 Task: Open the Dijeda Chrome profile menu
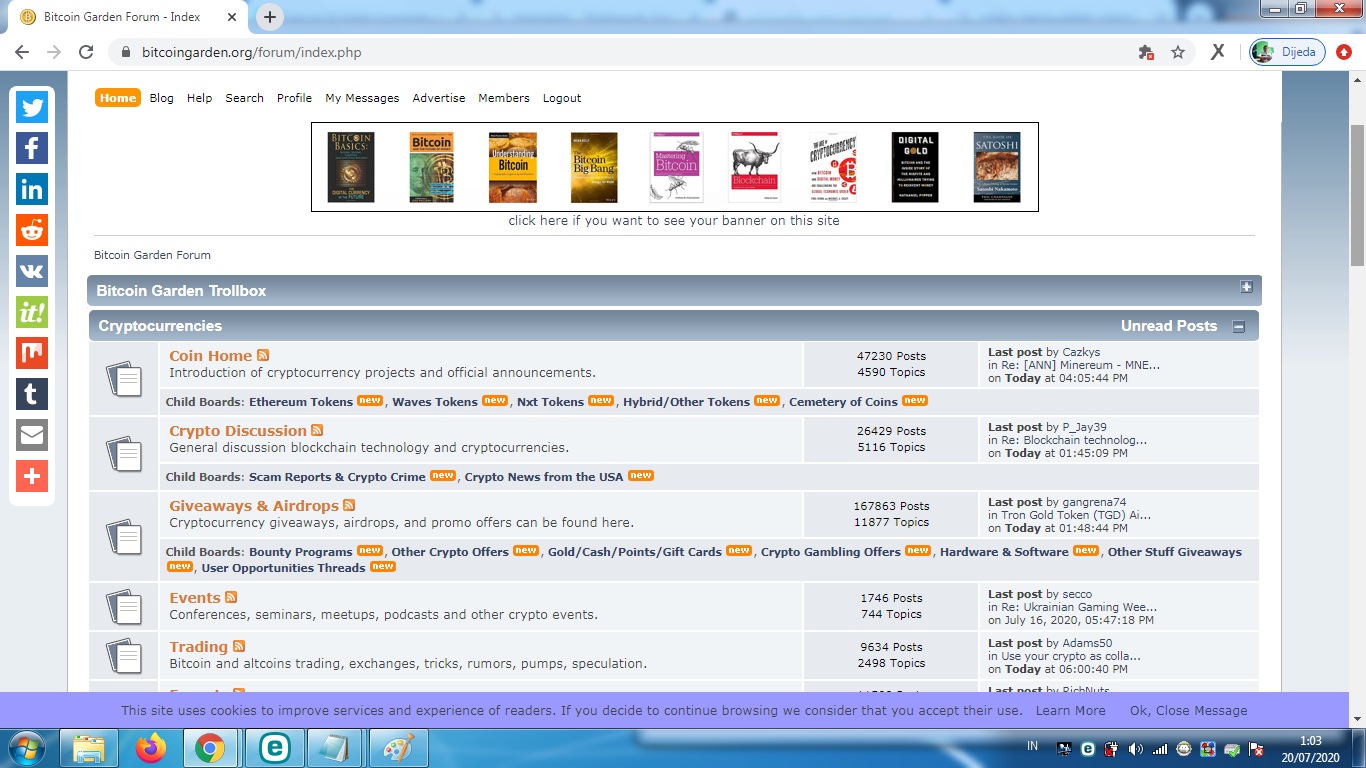[1288, 52]
